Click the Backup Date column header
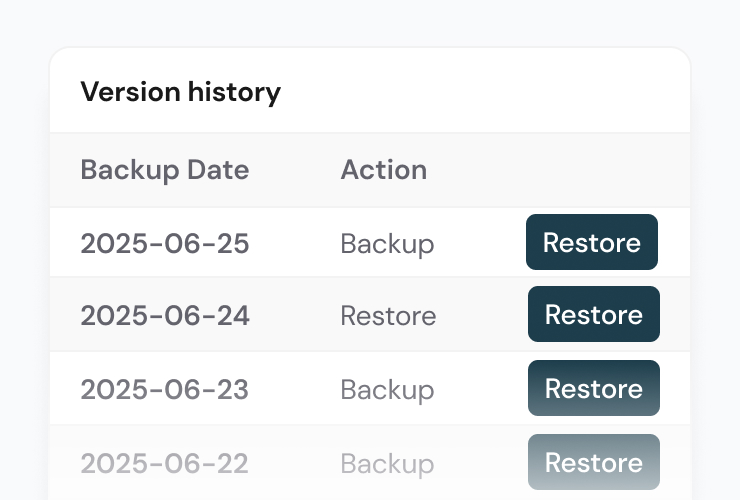 [x=164, y=169]
